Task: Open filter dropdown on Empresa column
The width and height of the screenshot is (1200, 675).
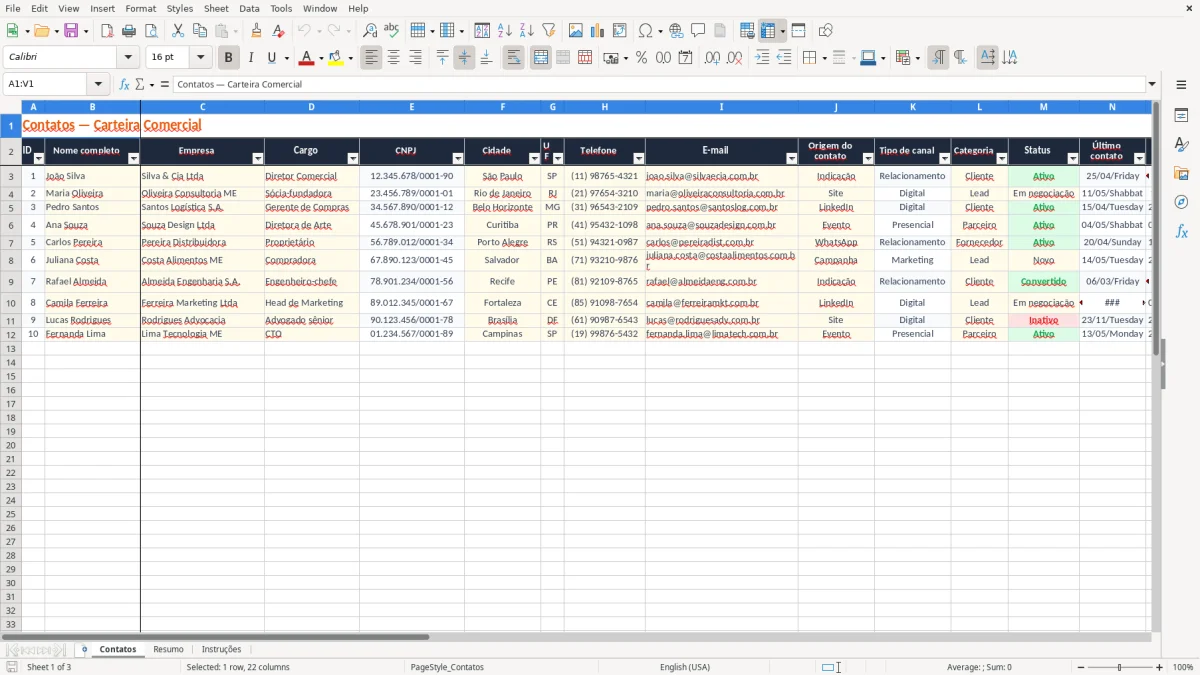Action: tap(258, 159)
